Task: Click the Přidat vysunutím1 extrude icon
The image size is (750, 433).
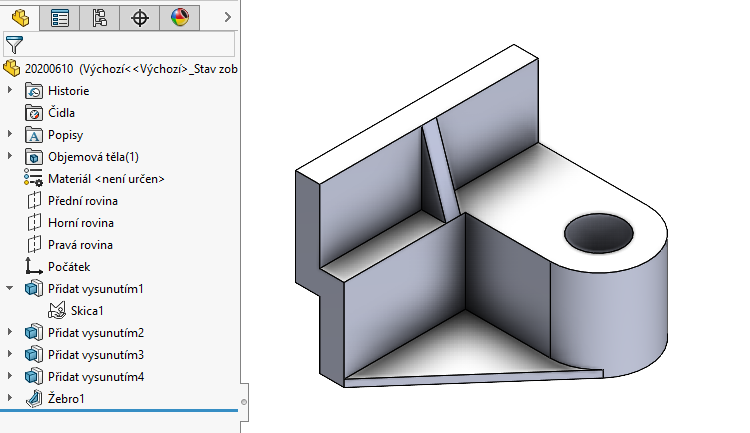Action: click(33, 289)
